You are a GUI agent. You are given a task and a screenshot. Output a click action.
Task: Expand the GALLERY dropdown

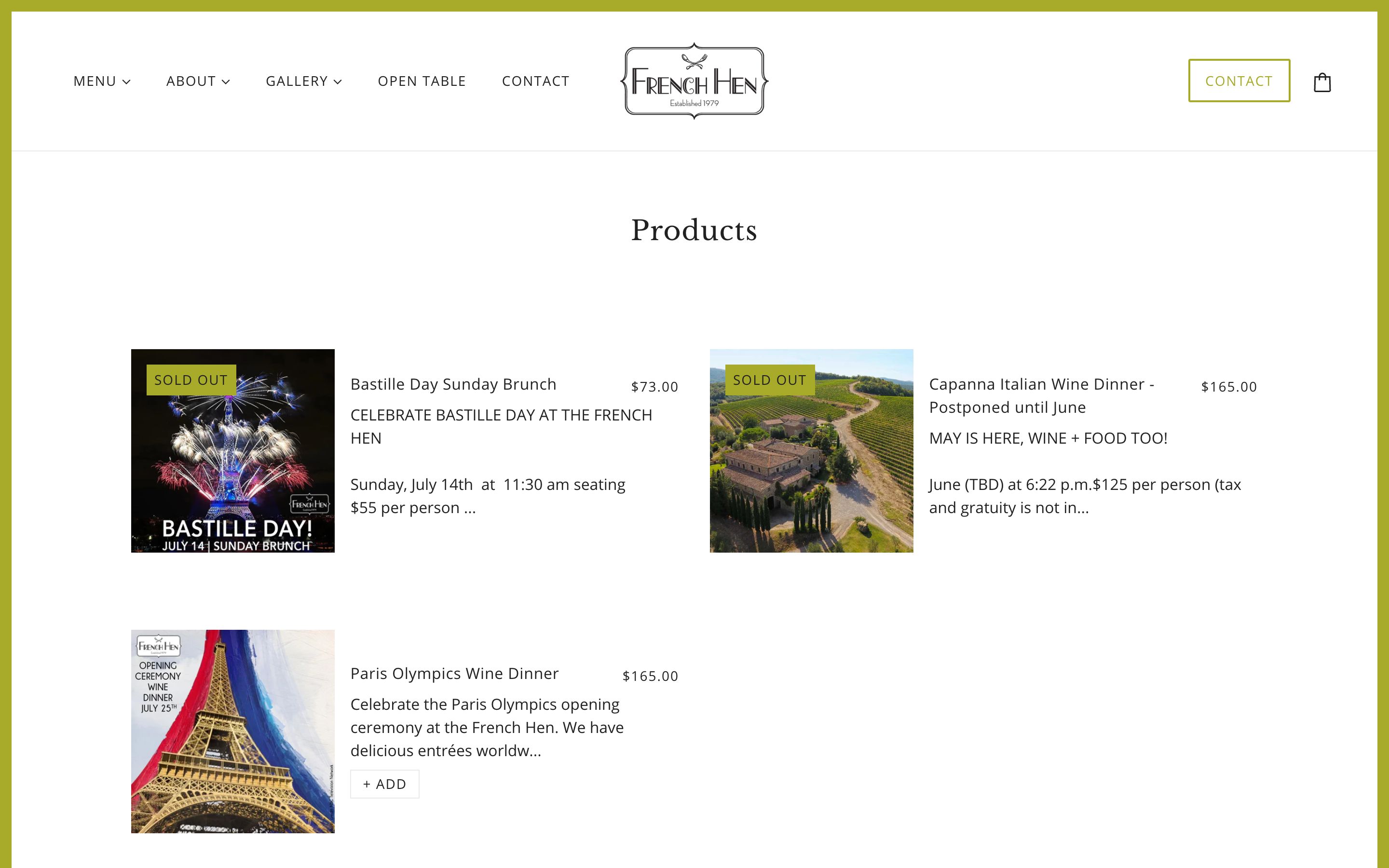pyautogui.click(x=304, y=81)
